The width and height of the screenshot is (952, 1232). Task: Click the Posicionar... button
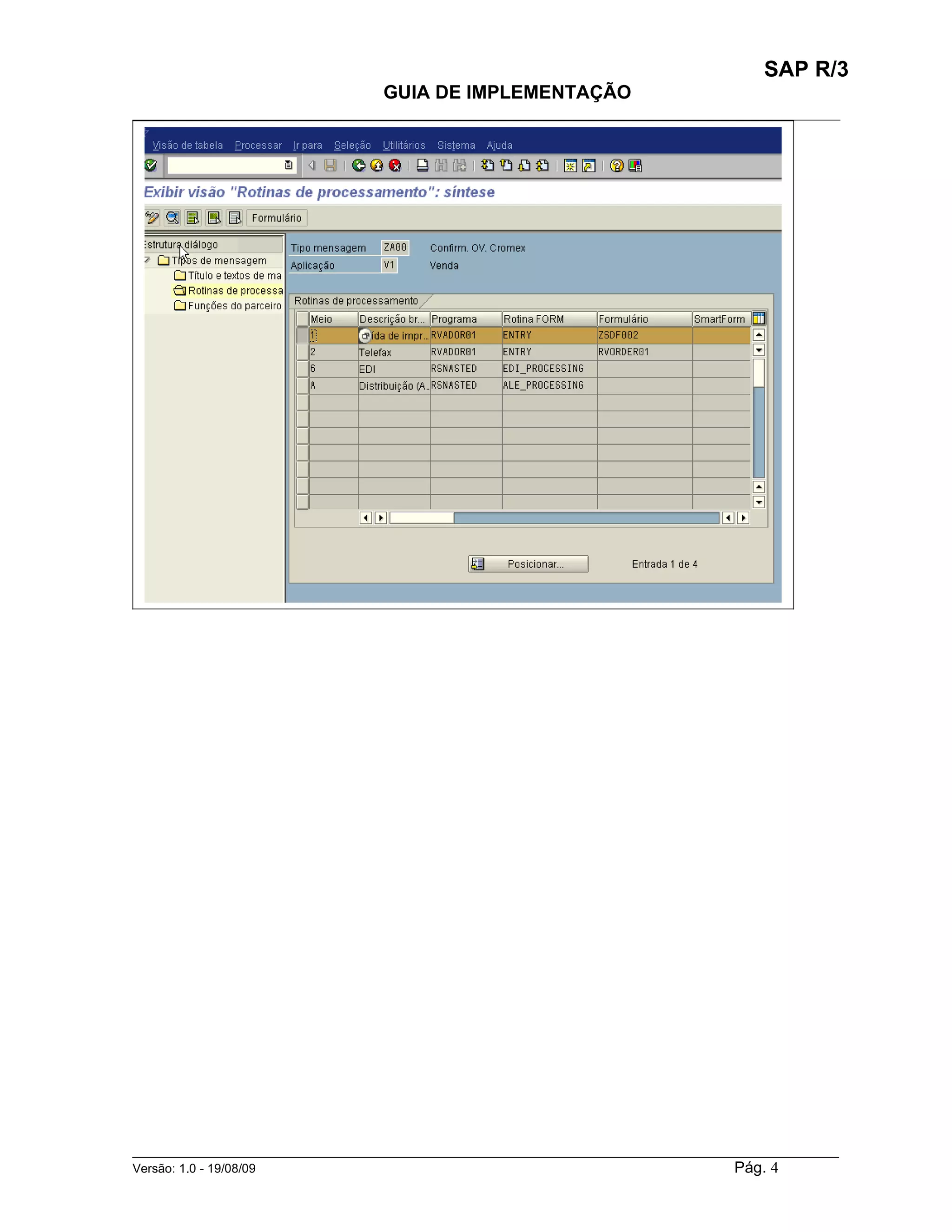pyautogui.click(x=529, y=564)
